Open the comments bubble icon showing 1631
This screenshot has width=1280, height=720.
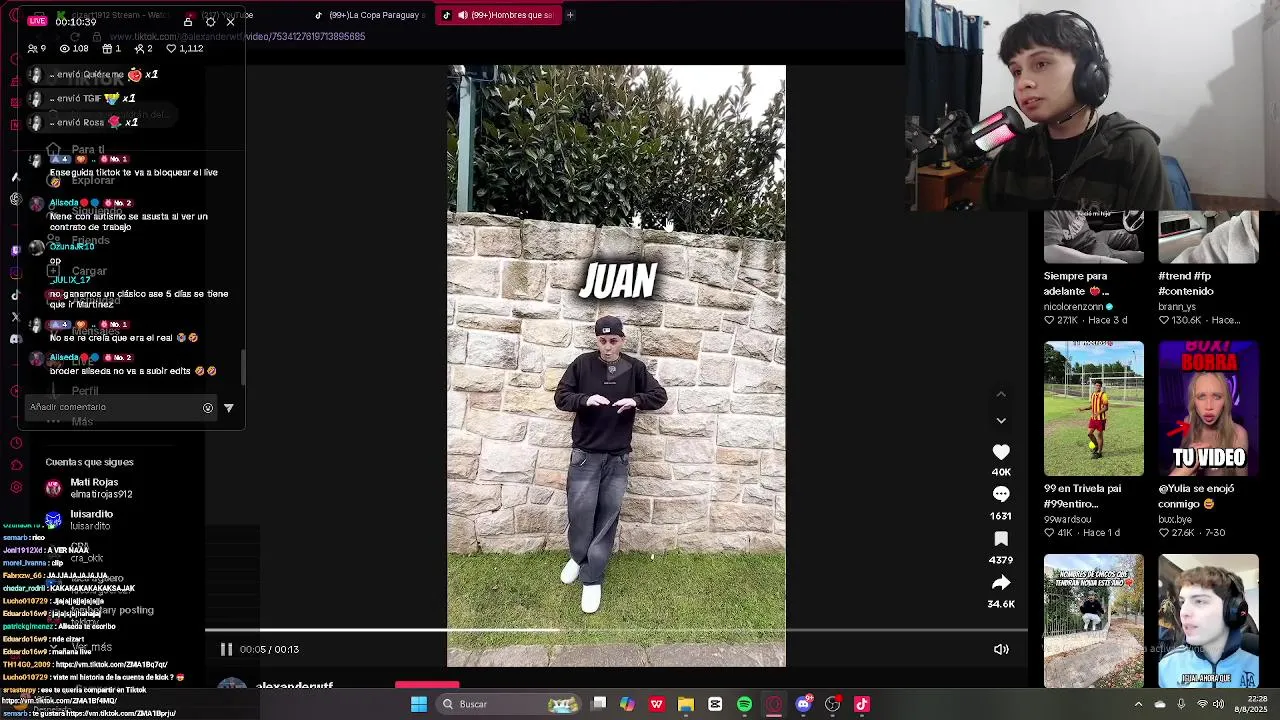coord(1001,494)
